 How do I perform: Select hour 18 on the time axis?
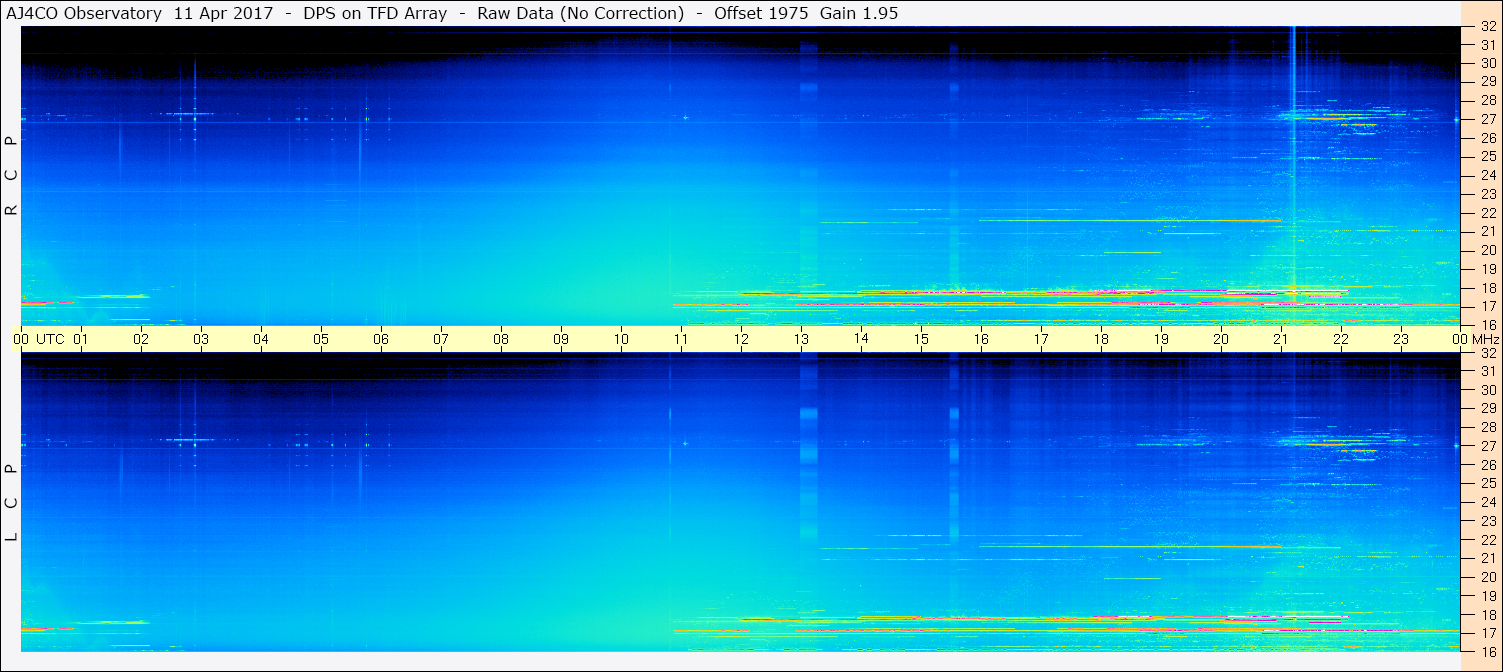(x=1101, y=339)
